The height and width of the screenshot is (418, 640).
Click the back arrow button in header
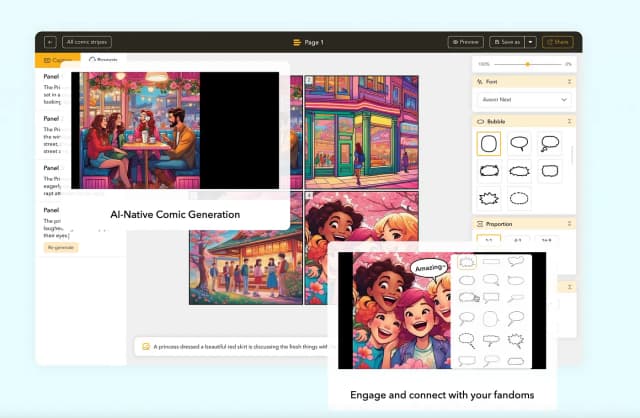click(50, 42)
